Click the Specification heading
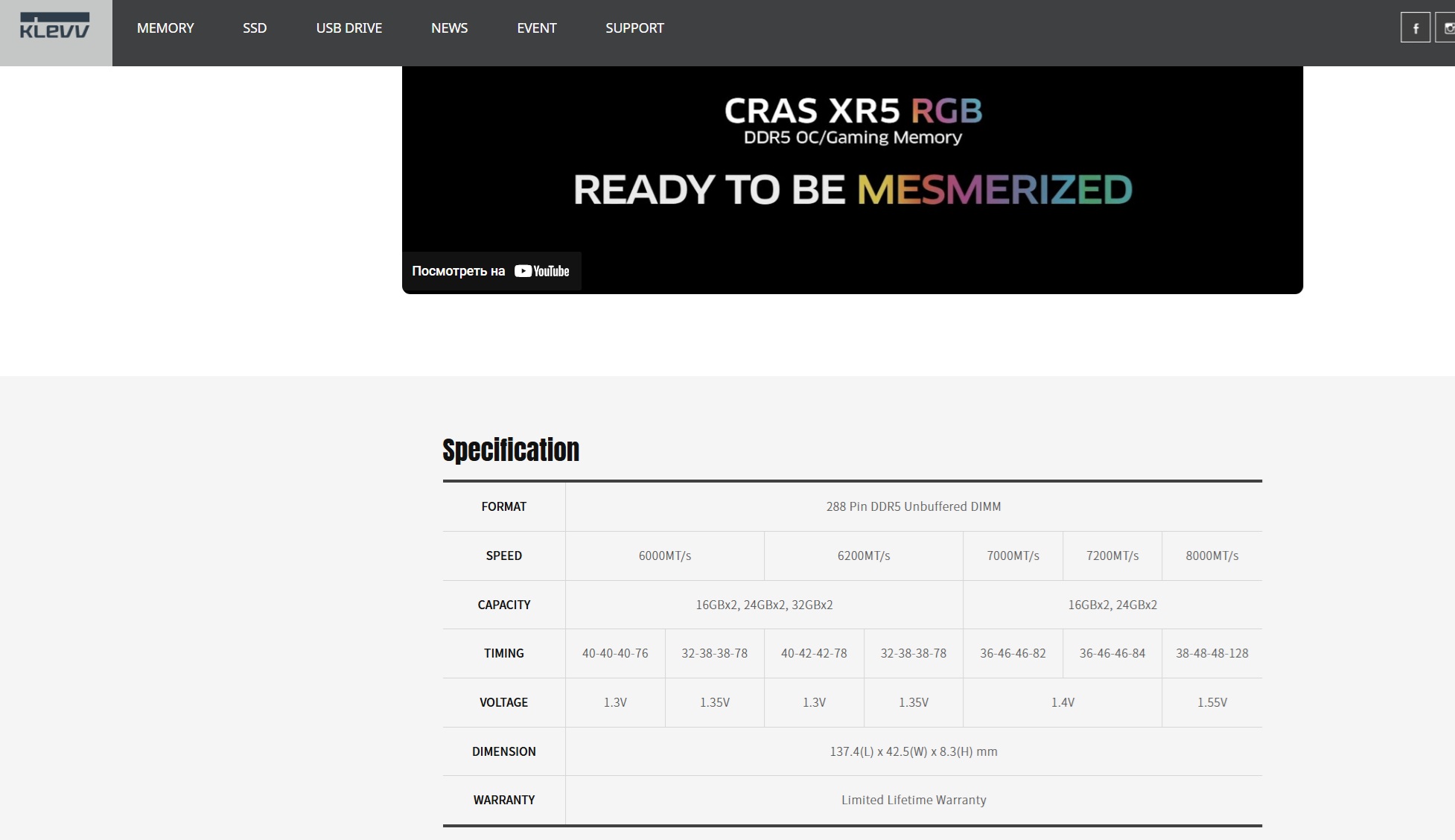 511,451
